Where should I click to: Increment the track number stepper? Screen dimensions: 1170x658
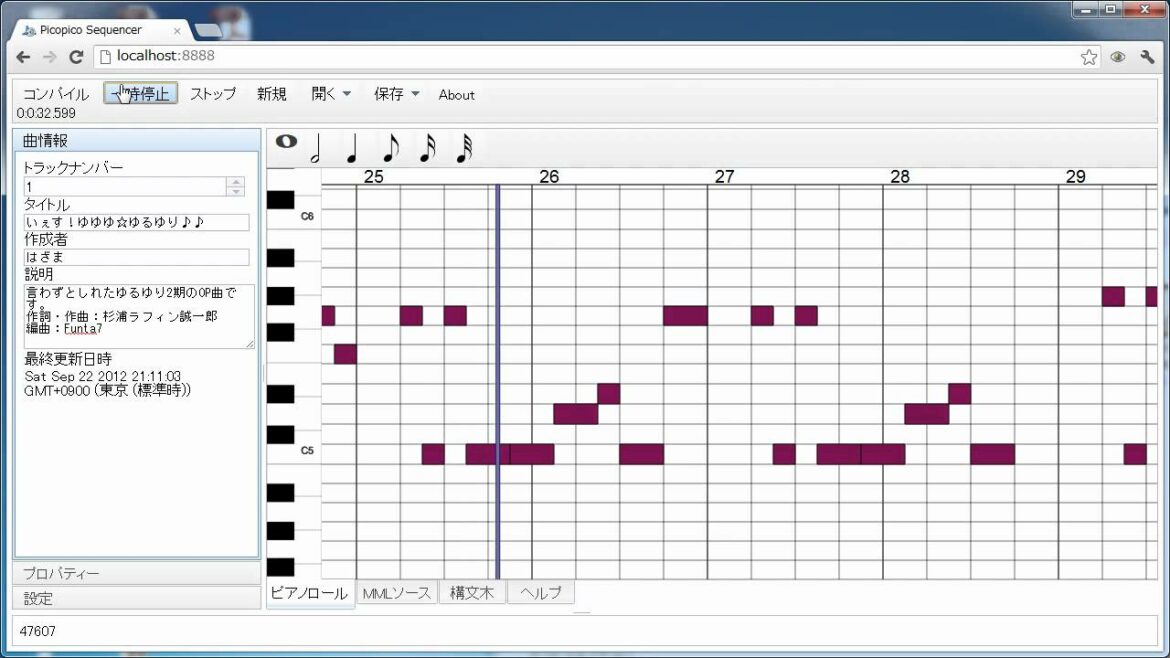coord(235,182)
